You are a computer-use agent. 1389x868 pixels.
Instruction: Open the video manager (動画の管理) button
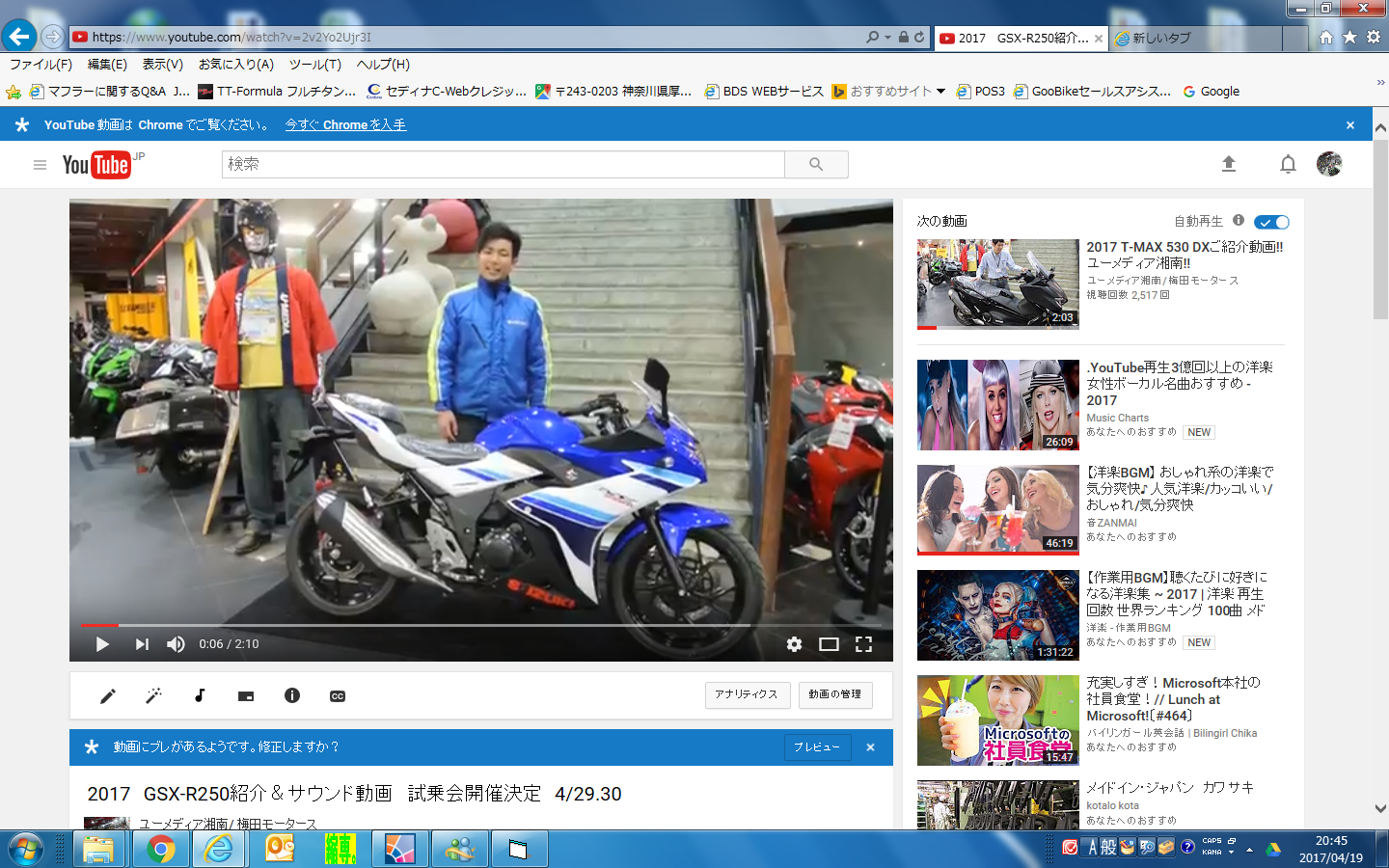(x=835, y=694)
